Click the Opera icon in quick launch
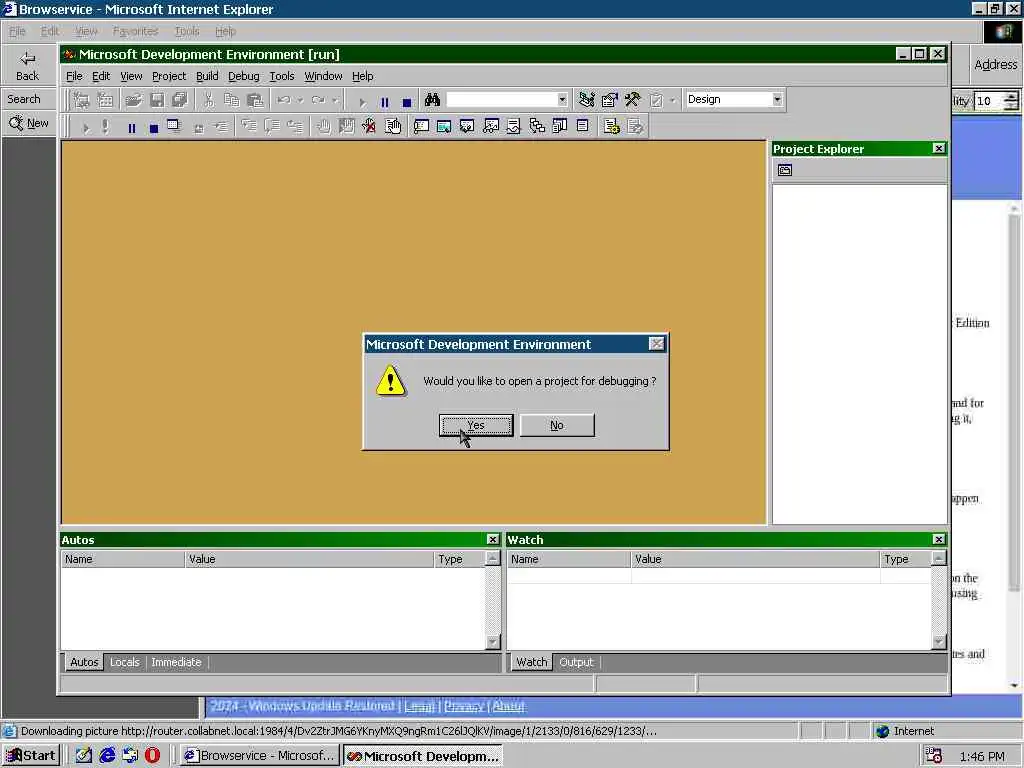This screenshot has height=768, width=1024. coord(152,756)
